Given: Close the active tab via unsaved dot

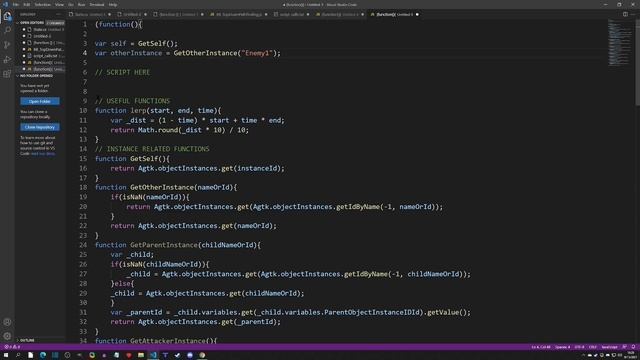Looking at the screenshot, I should (x=417, y=14).
